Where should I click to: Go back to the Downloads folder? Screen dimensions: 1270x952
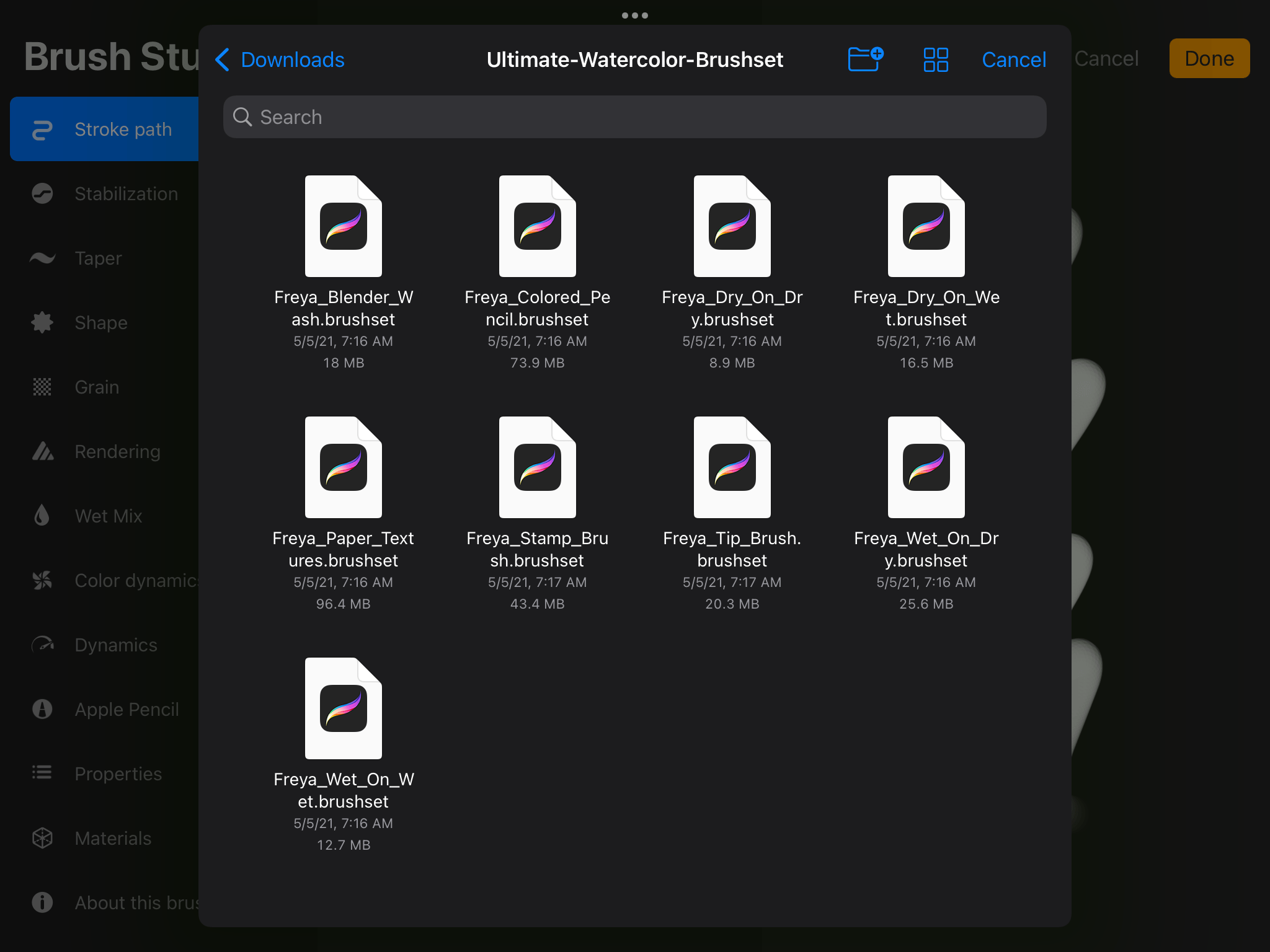(280, 59)
